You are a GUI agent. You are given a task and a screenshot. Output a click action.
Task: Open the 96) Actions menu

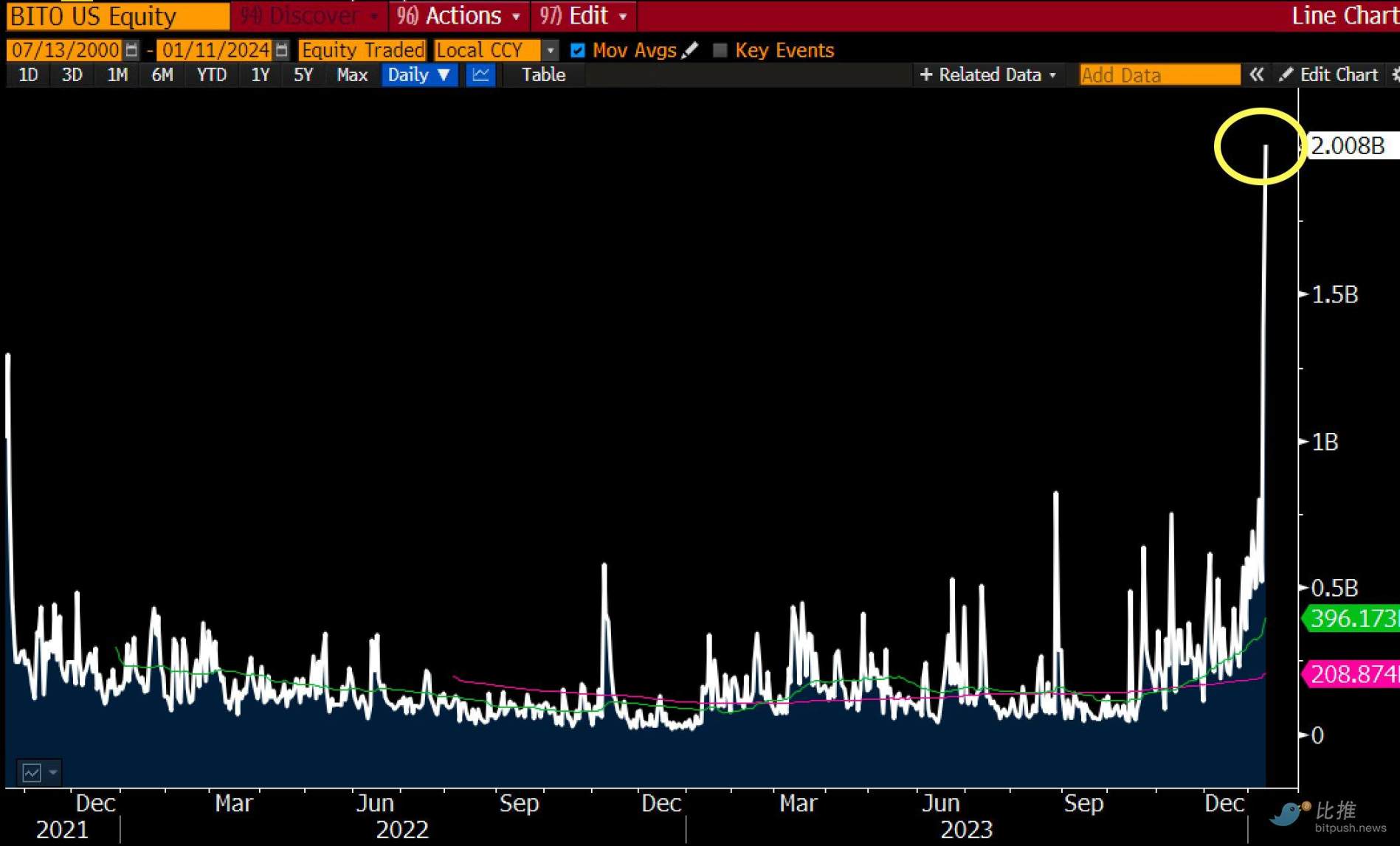[458, 15]
